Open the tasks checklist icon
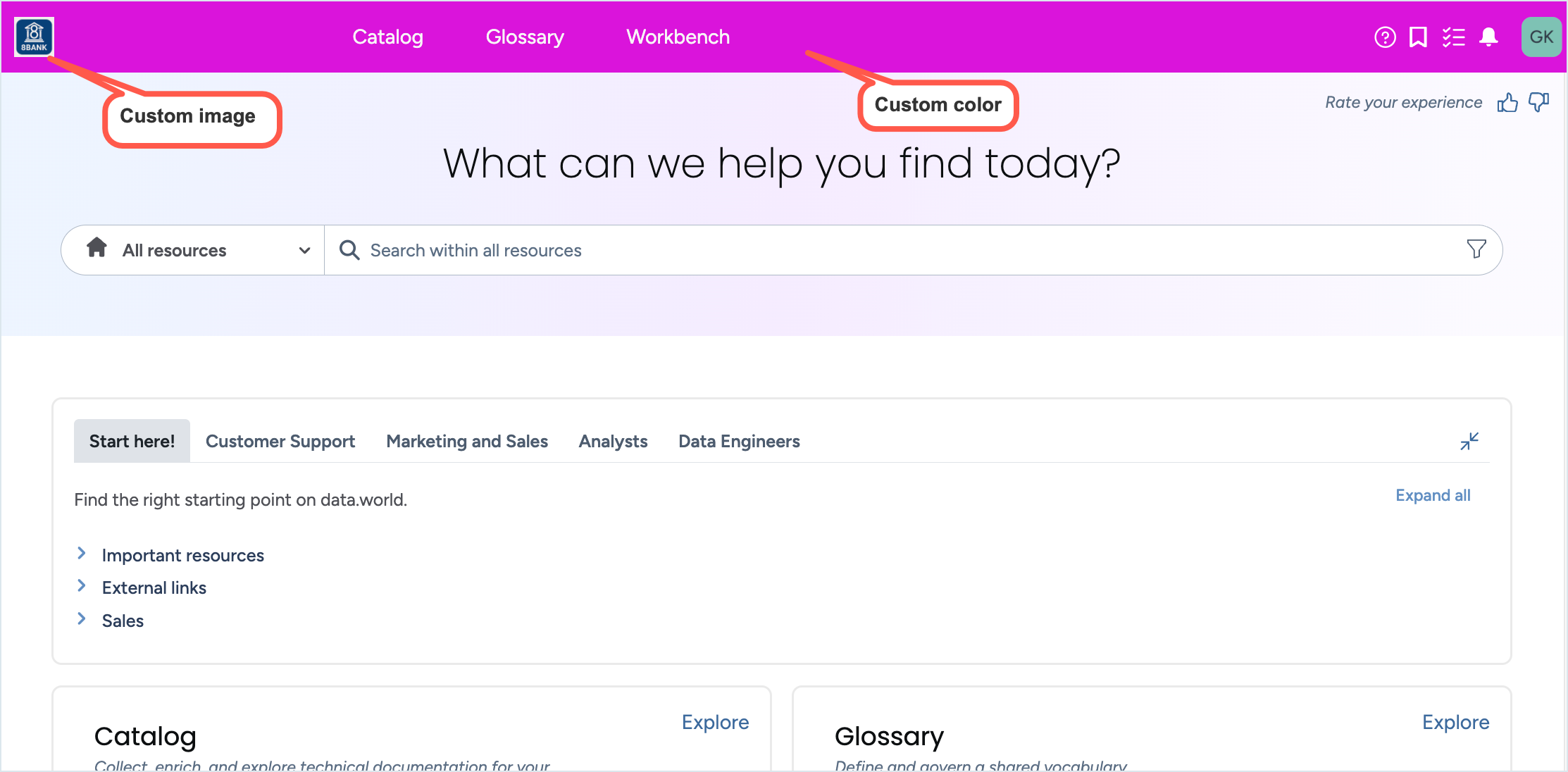 coord(1453,37)
